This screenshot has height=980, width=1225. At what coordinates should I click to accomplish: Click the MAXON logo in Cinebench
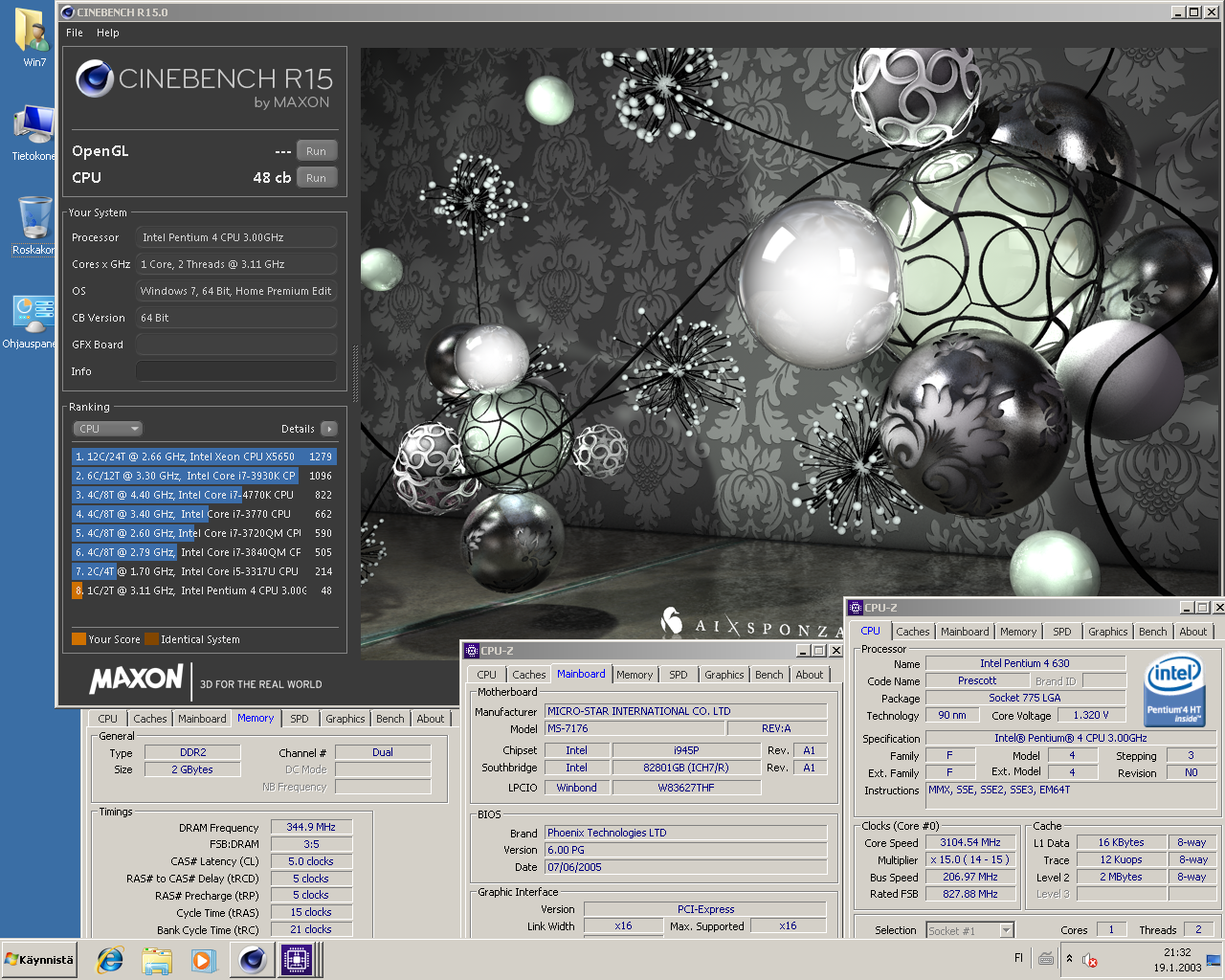click(x=136, y=679)
